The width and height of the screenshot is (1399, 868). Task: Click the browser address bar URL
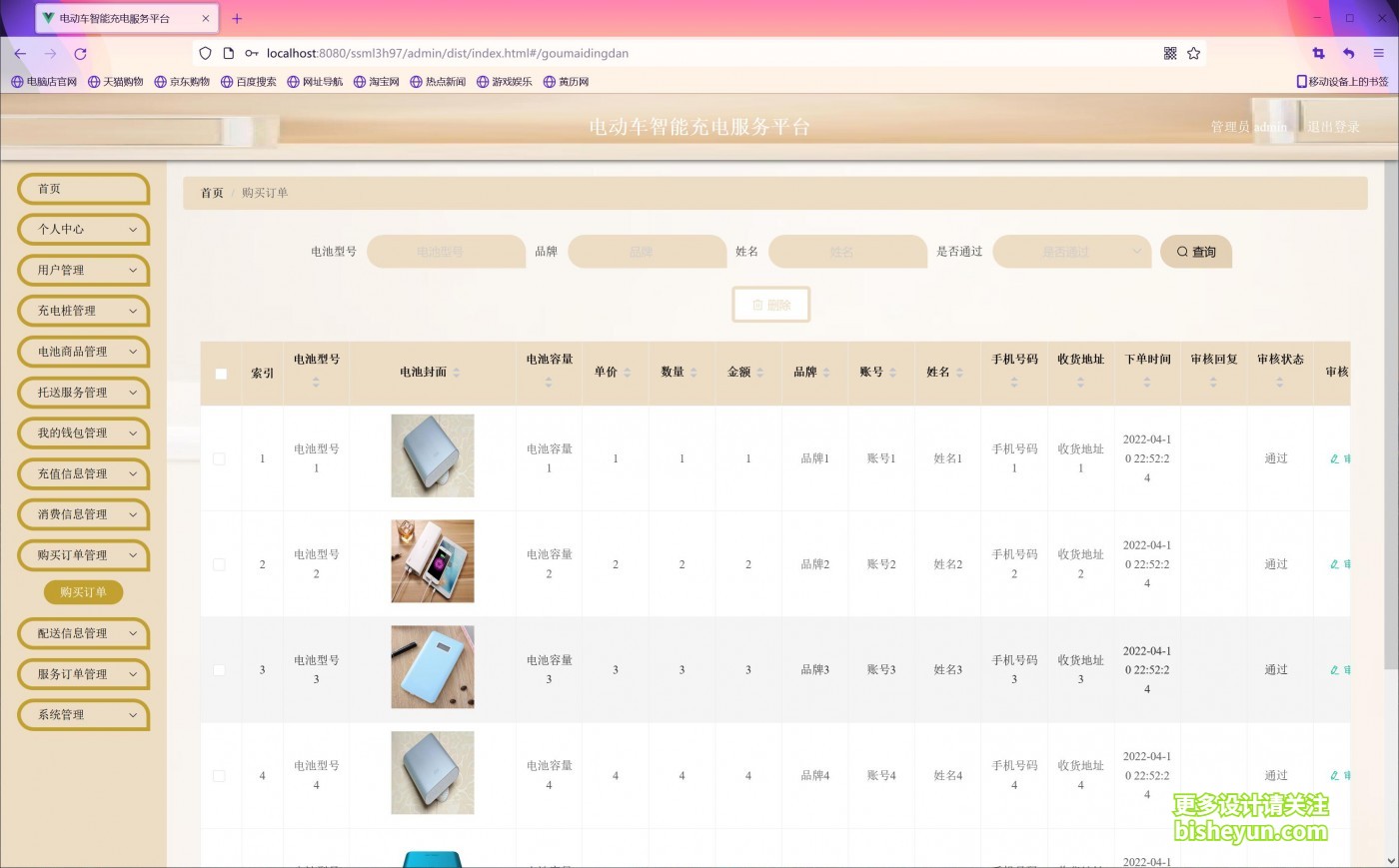point(448,54)
